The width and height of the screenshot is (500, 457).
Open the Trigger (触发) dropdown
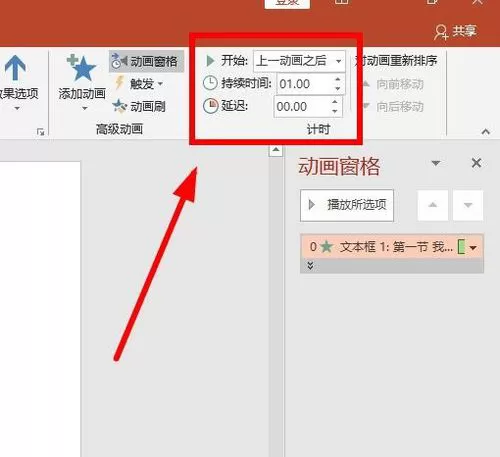click(139, 84)
